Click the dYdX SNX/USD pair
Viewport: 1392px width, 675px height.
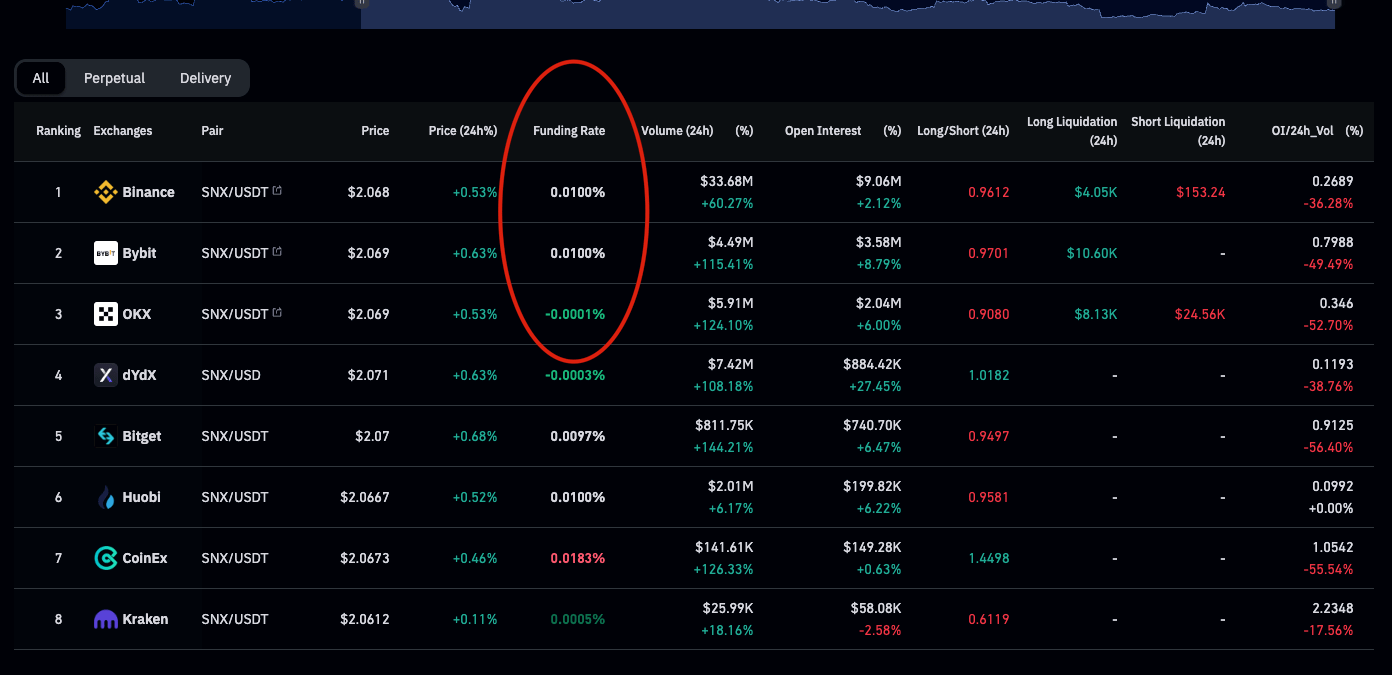[231, 375]
